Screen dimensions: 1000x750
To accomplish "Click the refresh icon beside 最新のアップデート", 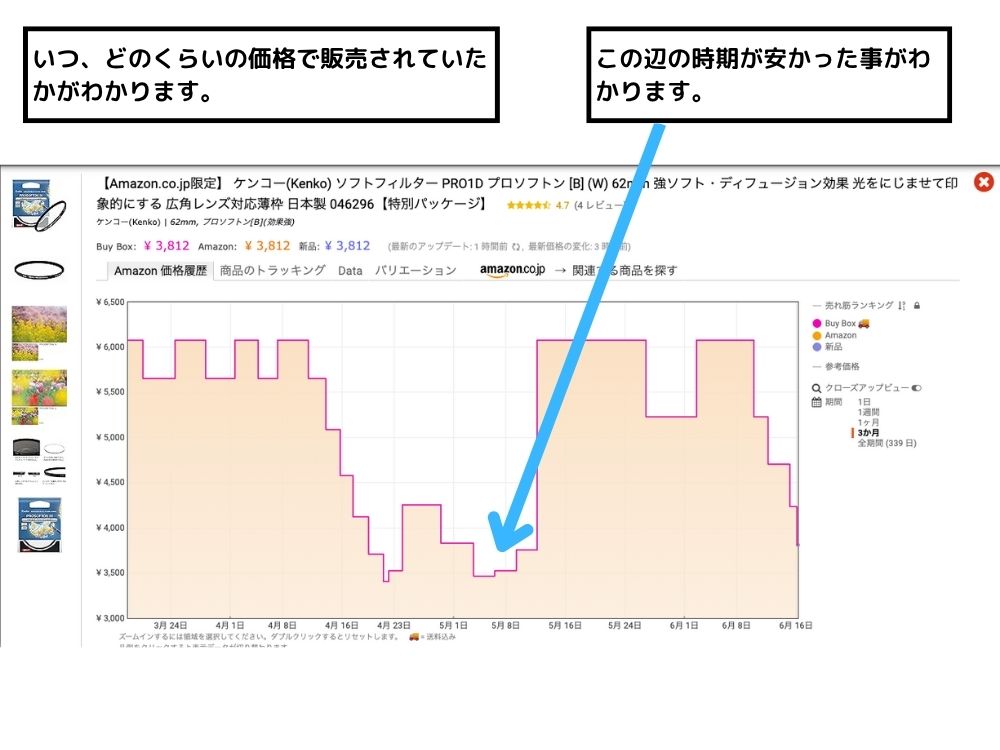I will [517, 247].
